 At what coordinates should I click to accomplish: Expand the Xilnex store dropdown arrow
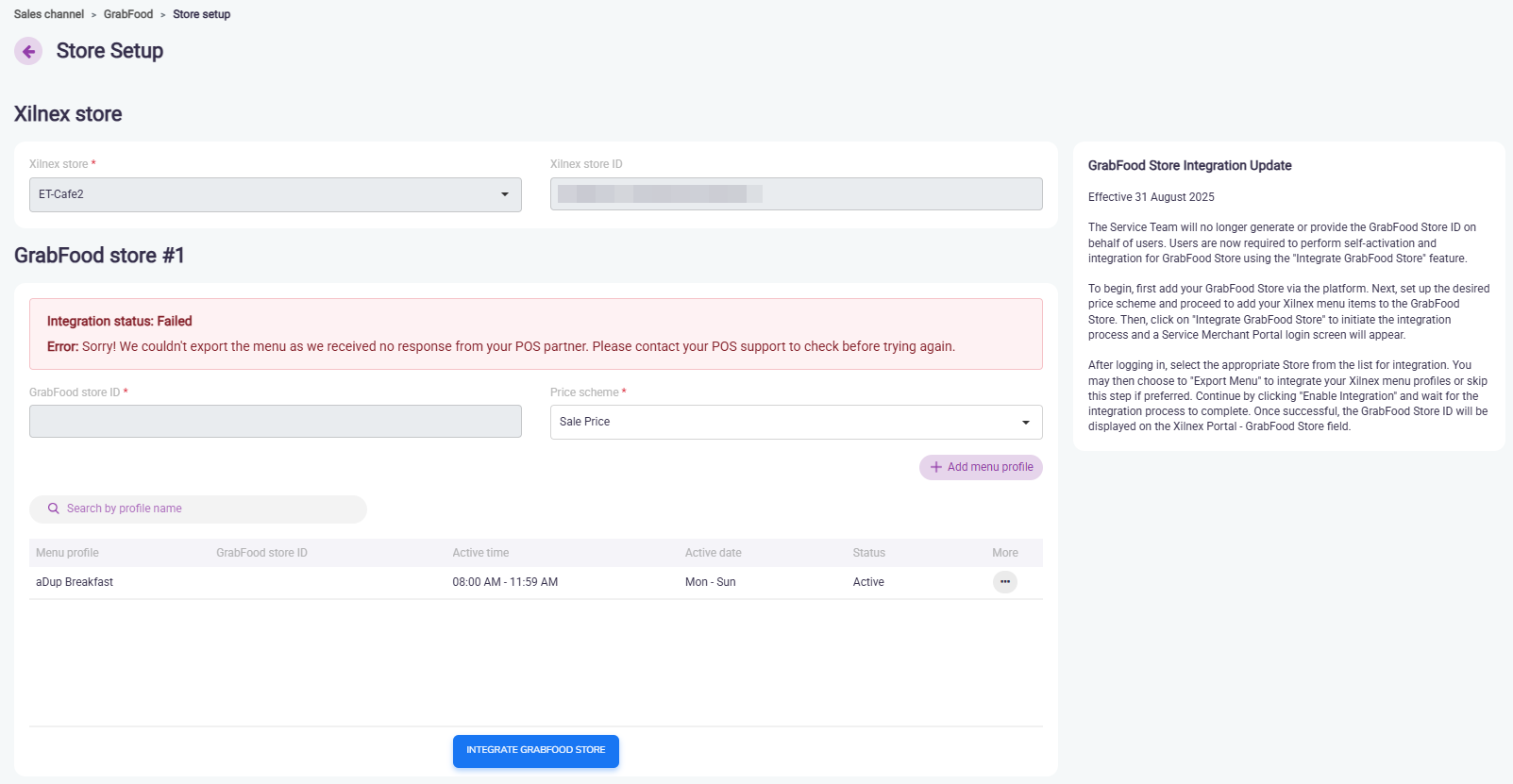pyautogui.click(x=504, y=194)
